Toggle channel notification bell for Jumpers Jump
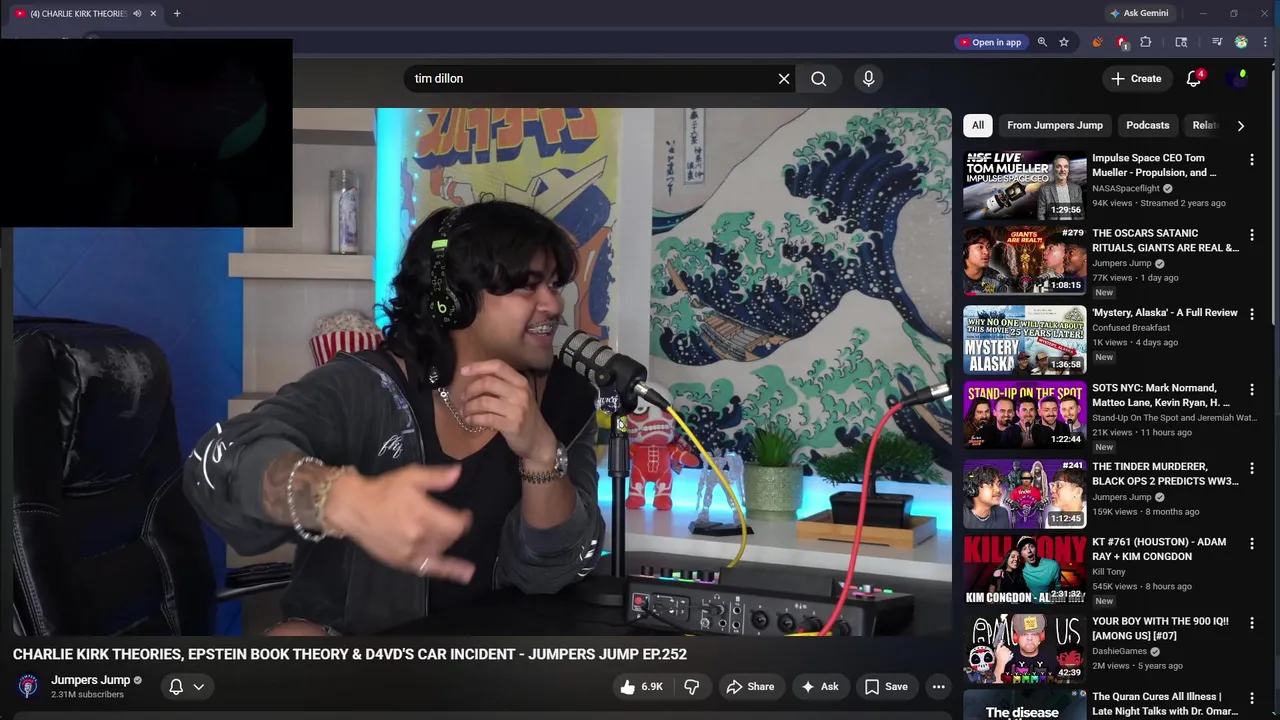Screen dimensions: 1280x720 176,686
